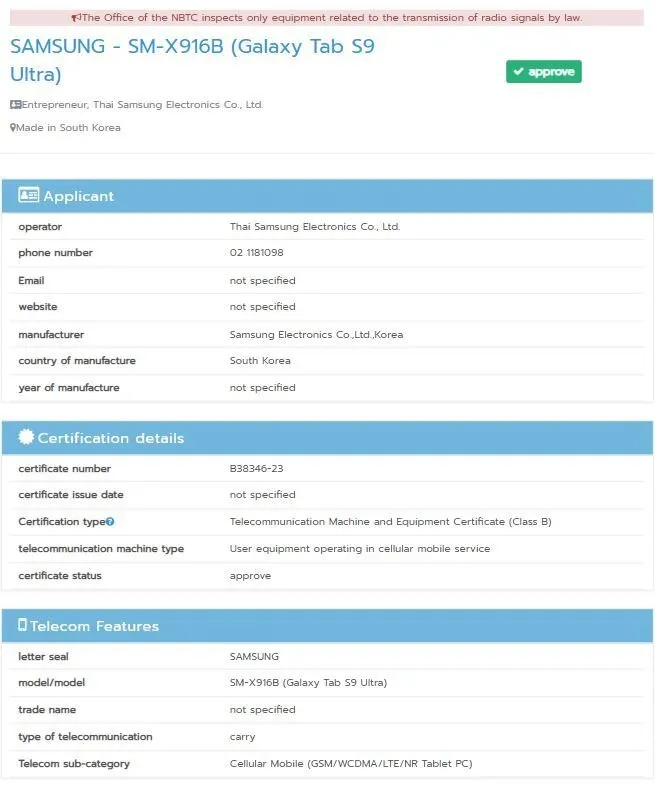
Task: Click the Telecom sub-category Cellular Mobile value
Action: (x=350, y=764)
